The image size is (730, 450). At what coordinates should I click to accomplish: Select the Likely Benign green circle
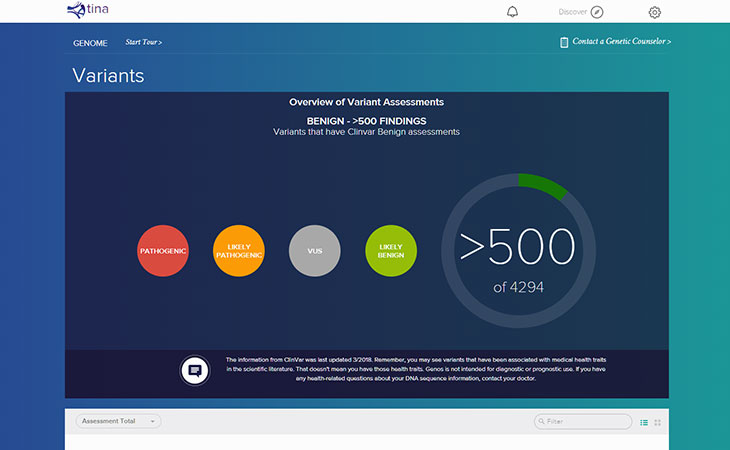pyautogui.click(x=390, y=250)
